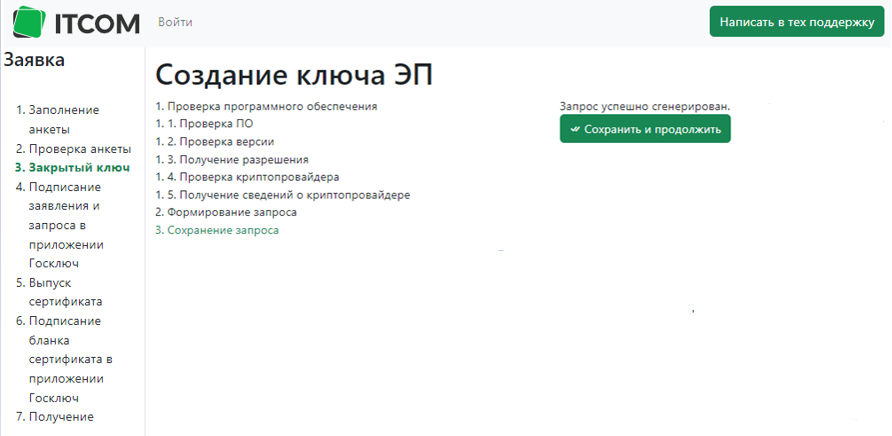Click the Заявка sidebar heading
Image resolution: width=892 pixels, height=436 pixels.
[x=35, y=60]
